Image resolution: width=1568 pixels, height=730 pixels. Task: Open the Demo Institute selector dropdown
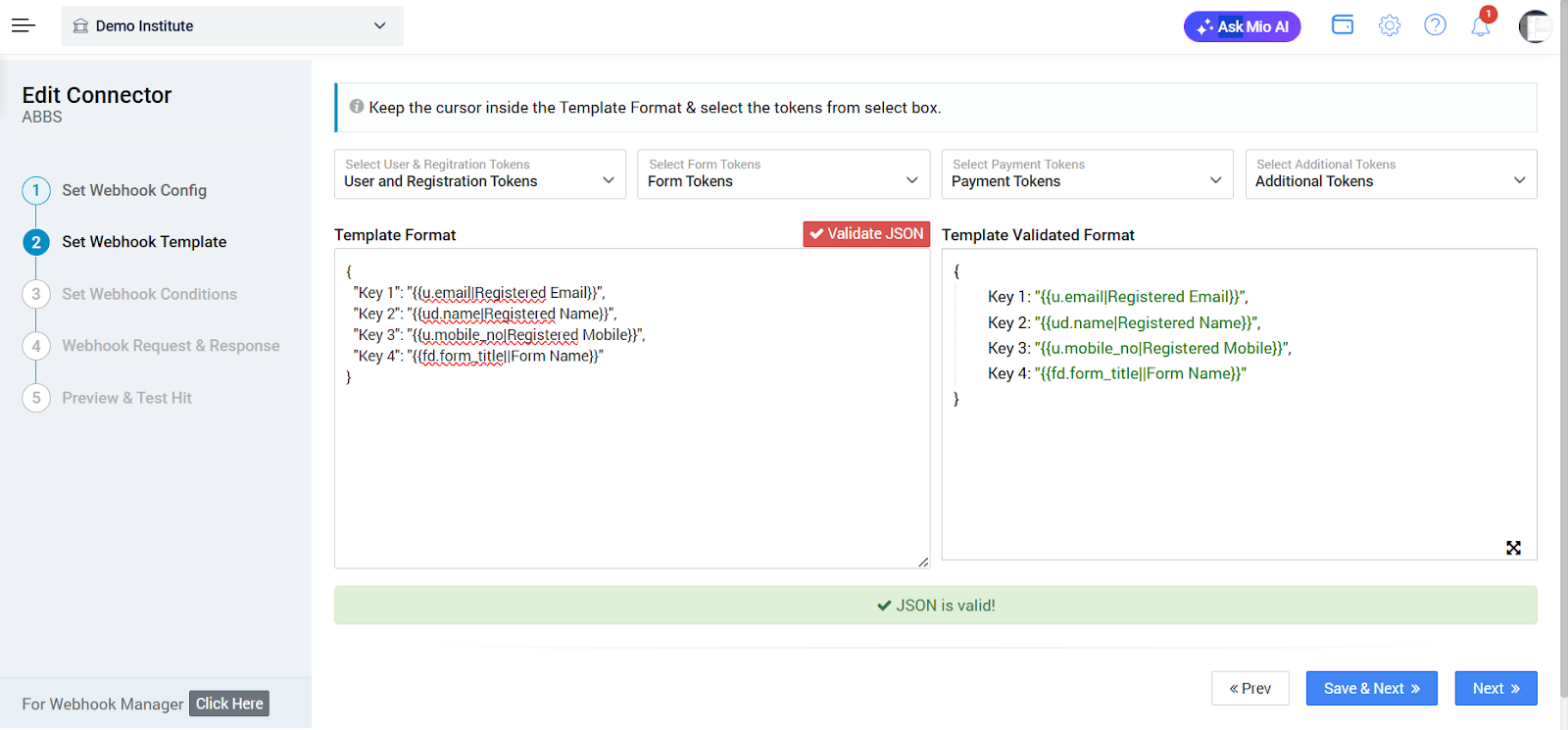(232, 26)
